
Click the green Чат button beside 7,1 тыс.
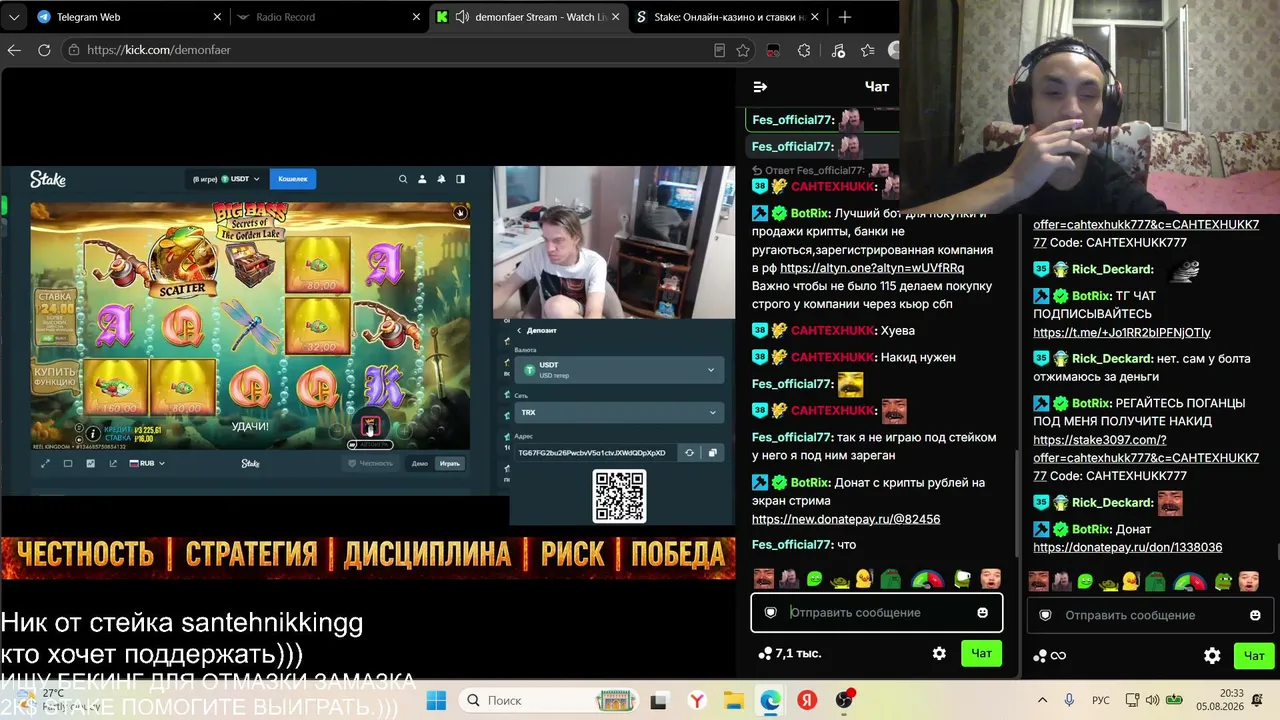tap(981, 653)
